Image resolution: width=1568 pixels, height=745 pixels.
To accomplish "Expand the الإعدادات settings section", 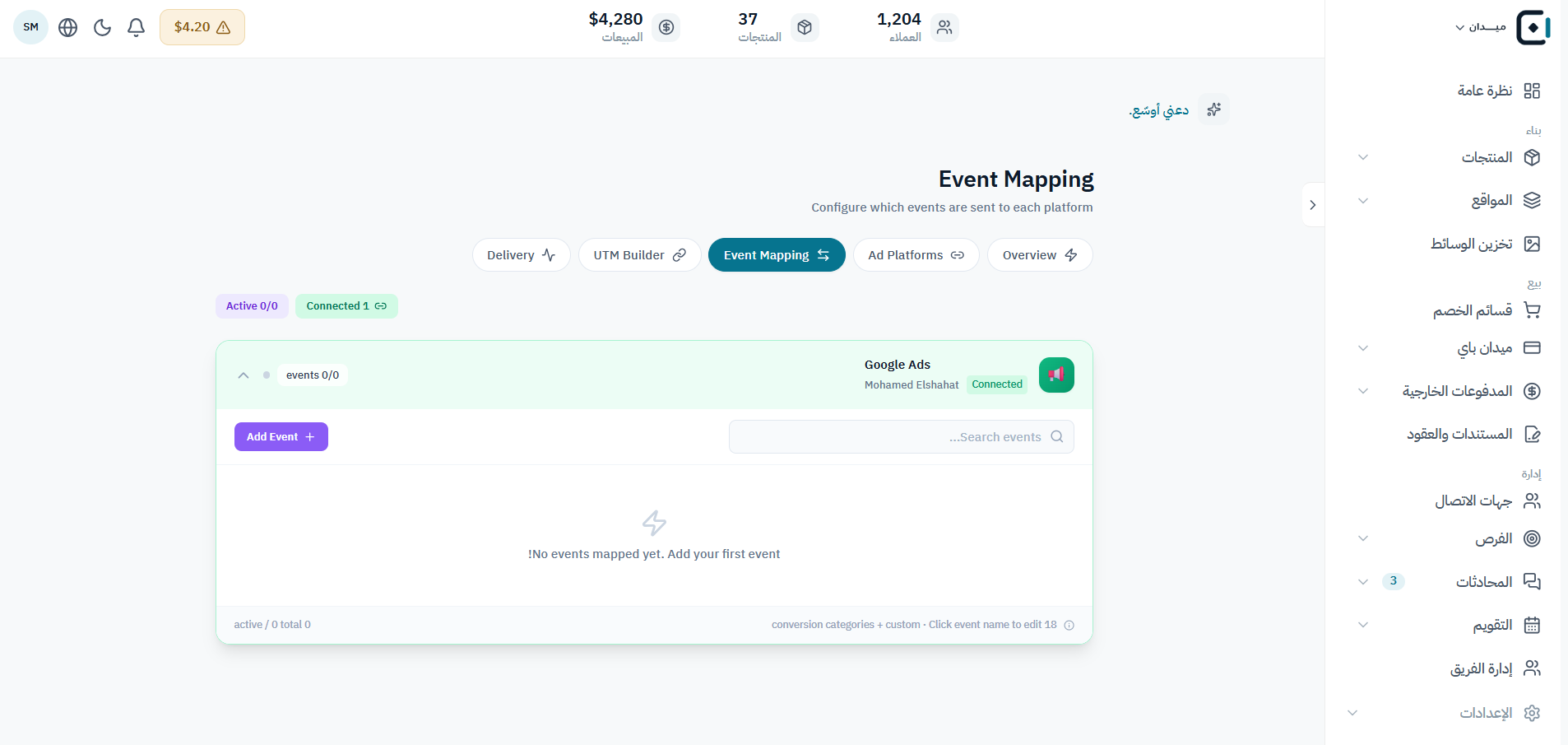I will (x=1352, y=713).
